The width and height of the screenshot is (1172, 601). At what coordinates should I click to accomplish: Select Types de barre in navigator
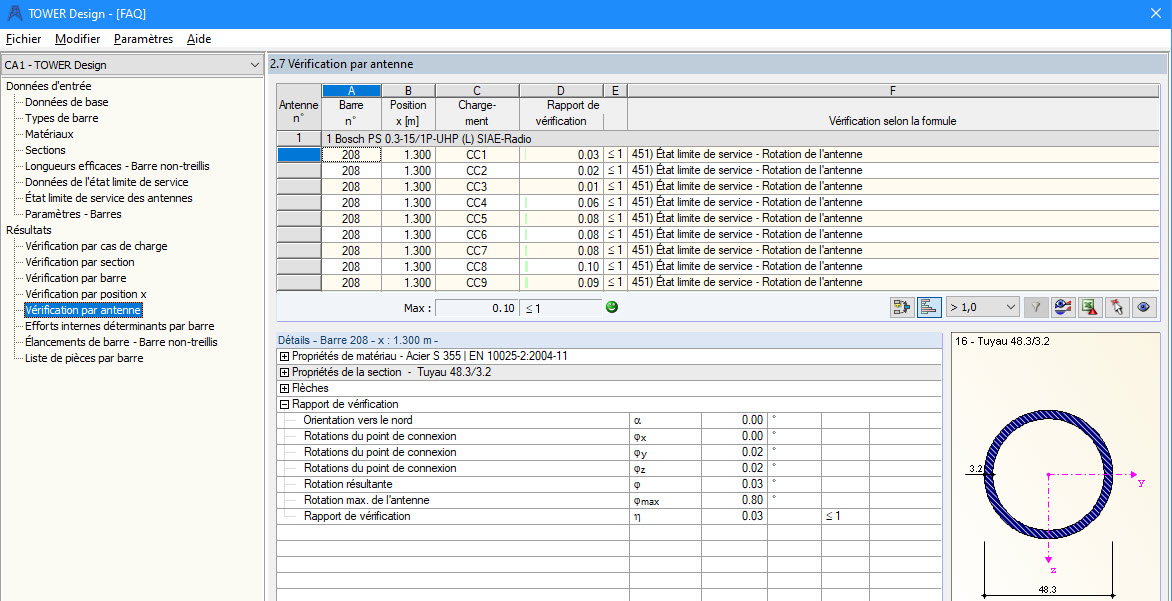tap(61, 118)
